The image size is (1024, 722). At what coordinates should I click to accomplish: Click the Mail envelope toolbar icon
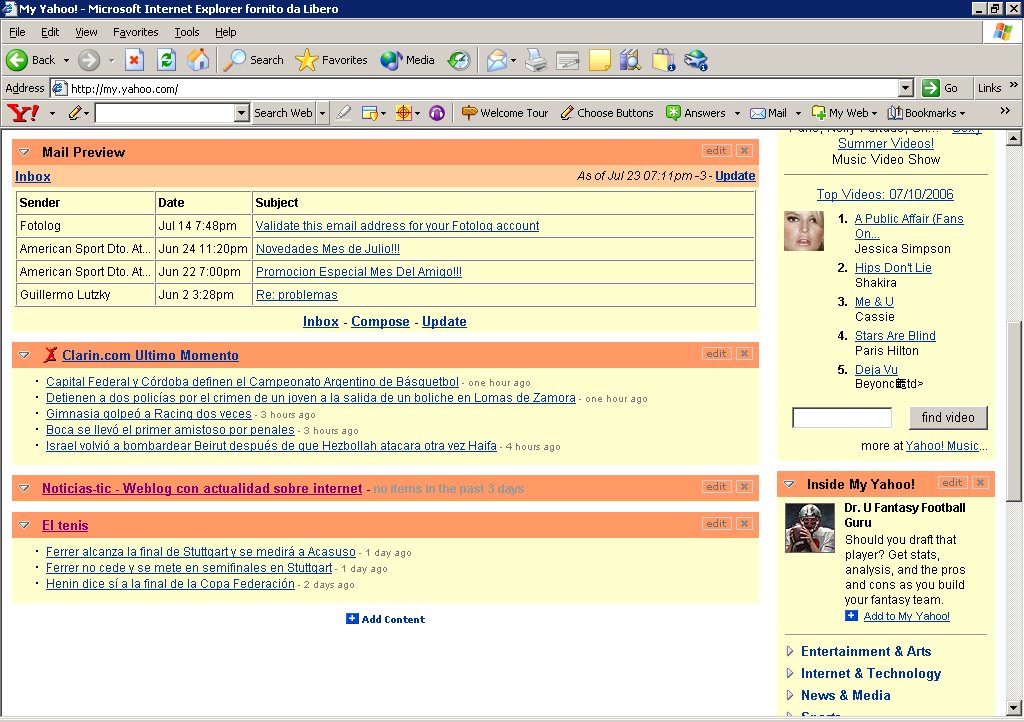click(x=497, y=60)
